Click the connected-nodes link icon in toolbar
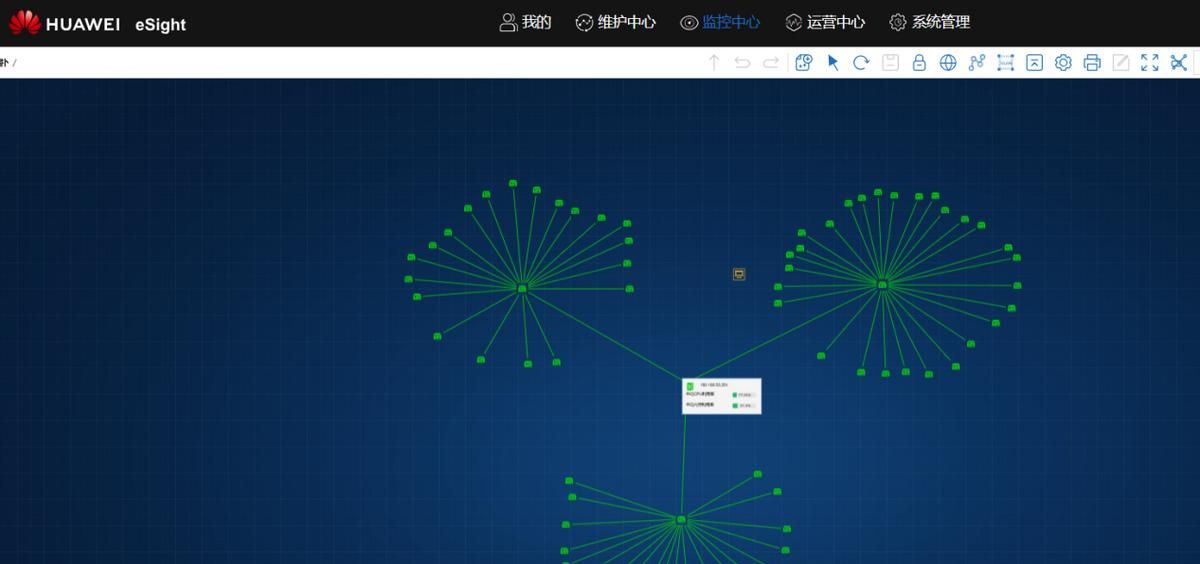The image size is (1200, 564). click(x=977, y=63)
